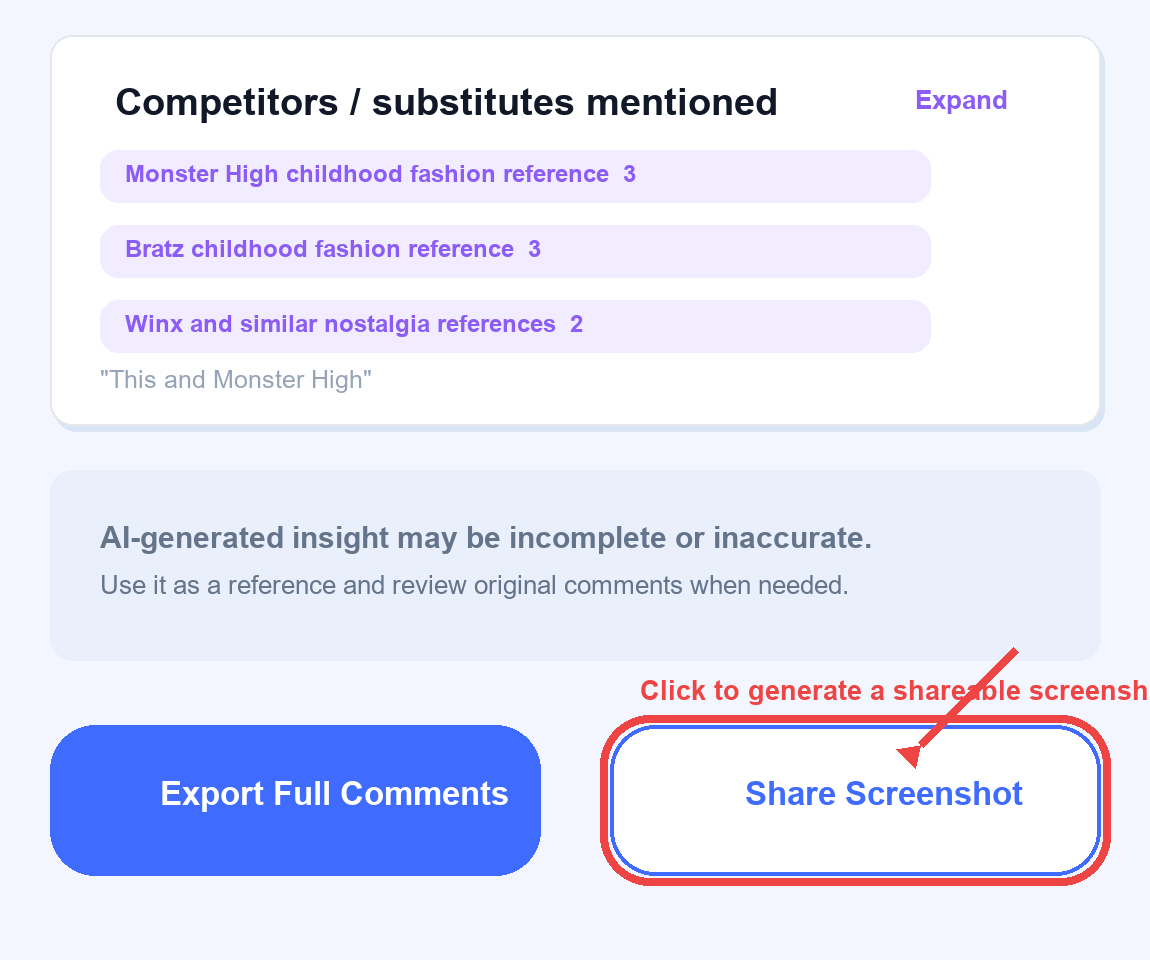Click the mention count 3 on Bratz chip
The image size is (1150, 960).
point(534,249)
